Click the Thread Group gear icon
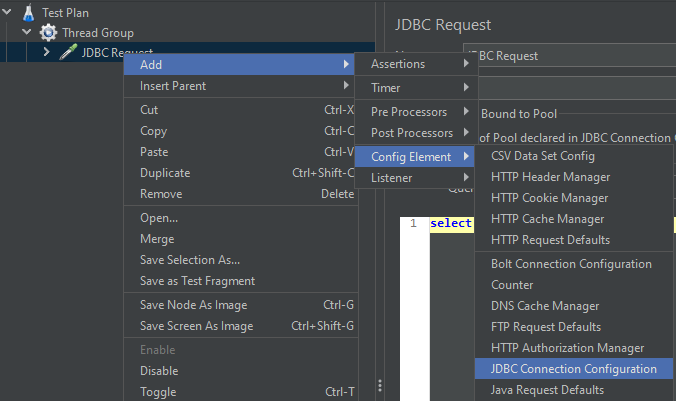This screenshot has height=401, width=676. coord(48,33)
